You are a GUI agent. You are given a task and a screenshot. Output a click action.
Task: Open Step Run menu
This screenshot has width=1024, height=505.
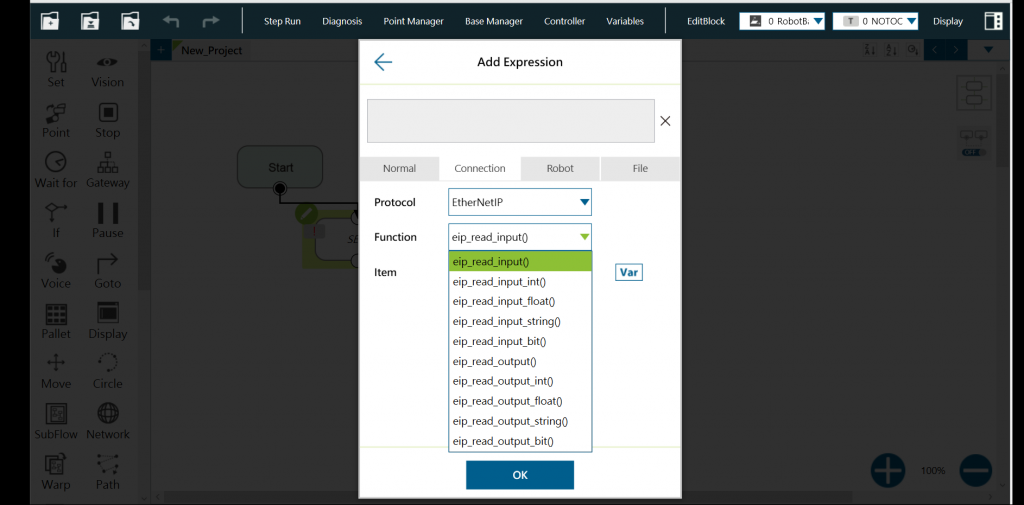pos(282,21)
